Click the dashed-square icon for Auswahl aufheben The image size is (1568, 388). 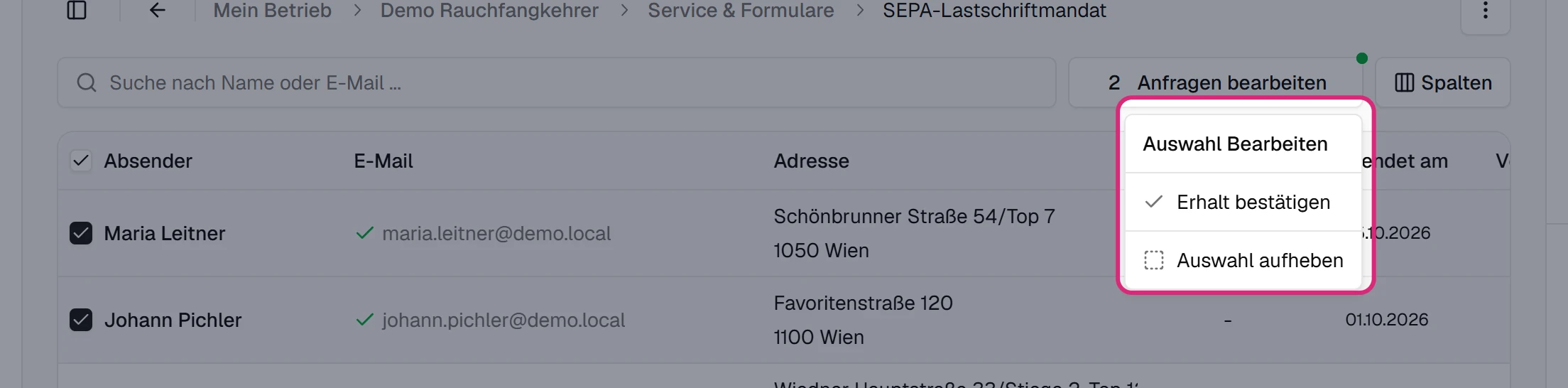click(x=1154, y=260)
